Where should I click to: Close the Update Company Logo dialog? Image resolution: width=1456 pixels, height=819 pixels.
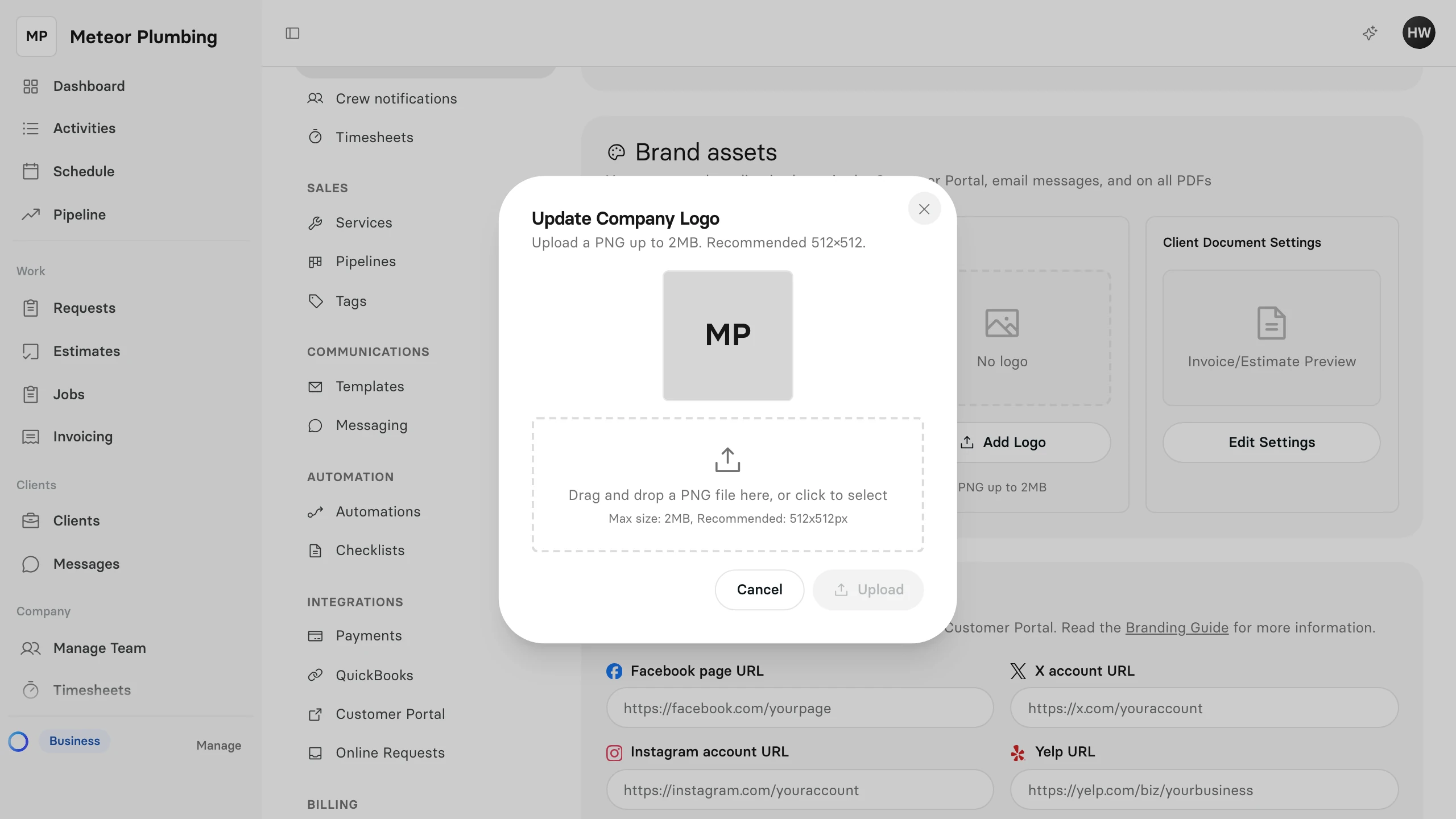924,209
